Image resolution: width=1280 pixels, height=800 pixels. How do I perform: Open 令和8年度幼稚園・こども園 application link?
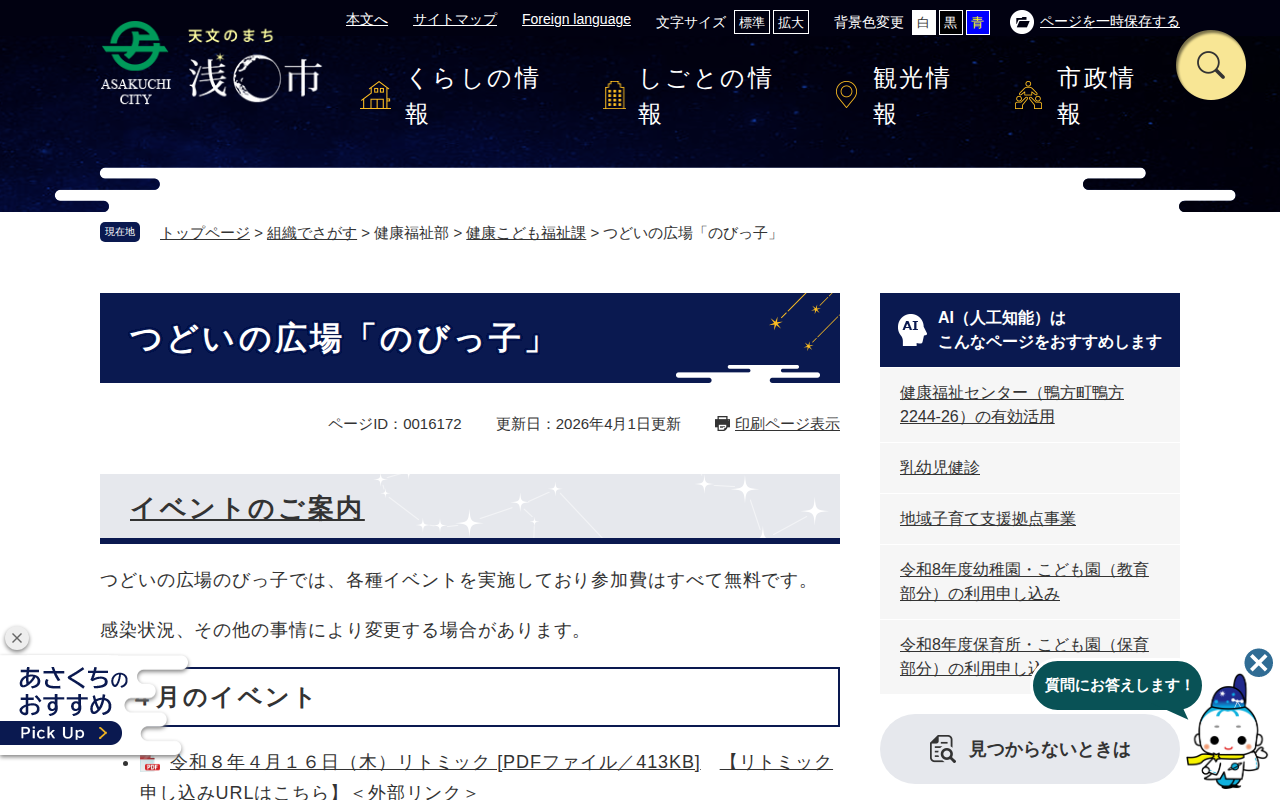(1025, 582)
